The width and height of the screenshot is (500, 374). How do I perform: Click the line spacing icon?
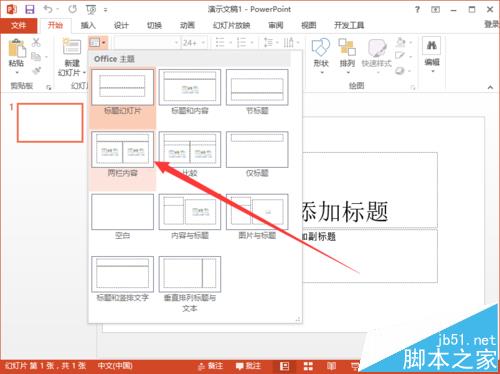(x=268, y=43)
